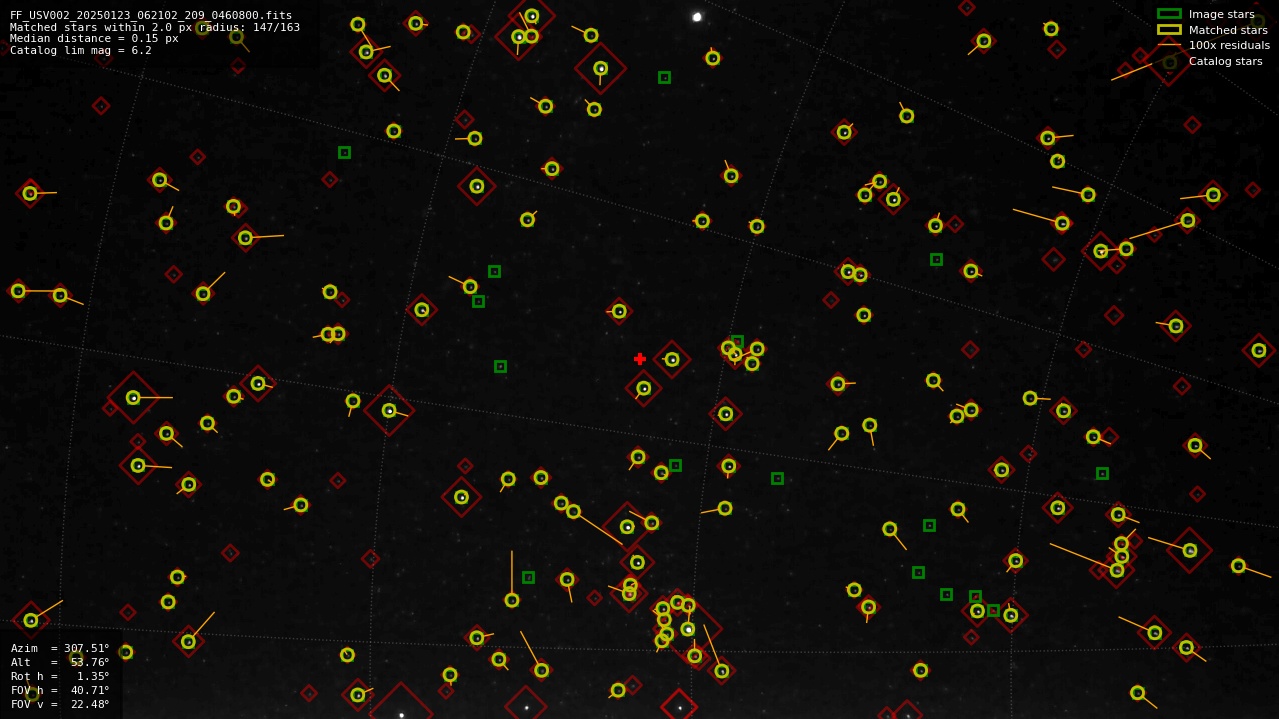This screenshot has height=719, width=1279.
Task: Click the 'Rot h = 1.35°' readout
Action: 60,676
